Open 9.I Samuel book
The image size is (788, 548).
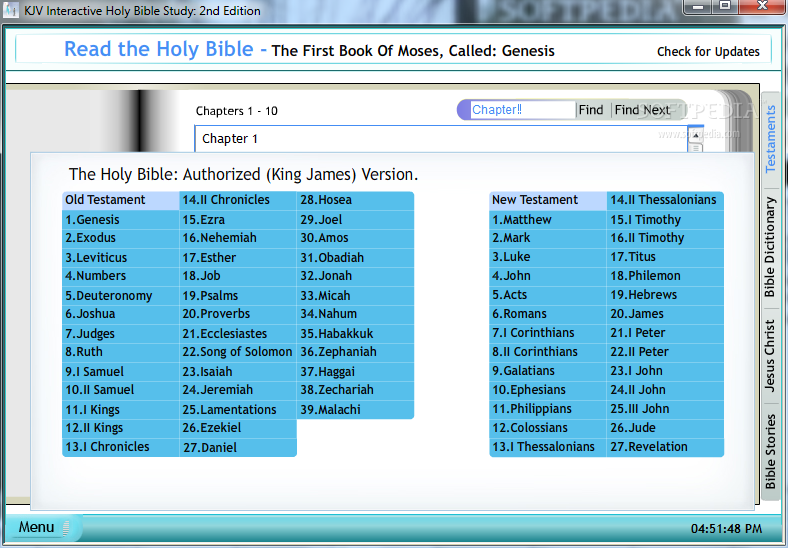tap(121, 372)
